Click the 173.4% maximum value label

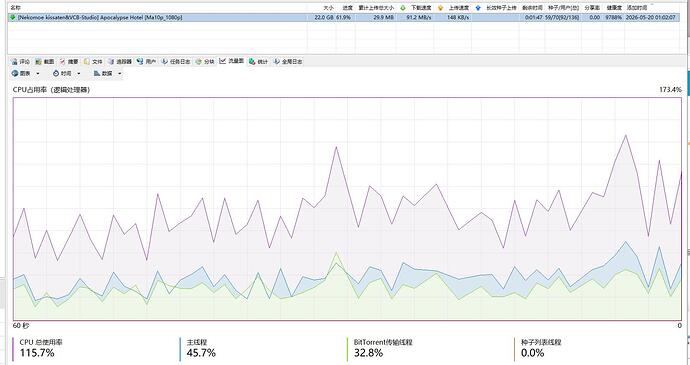(670, 90)
